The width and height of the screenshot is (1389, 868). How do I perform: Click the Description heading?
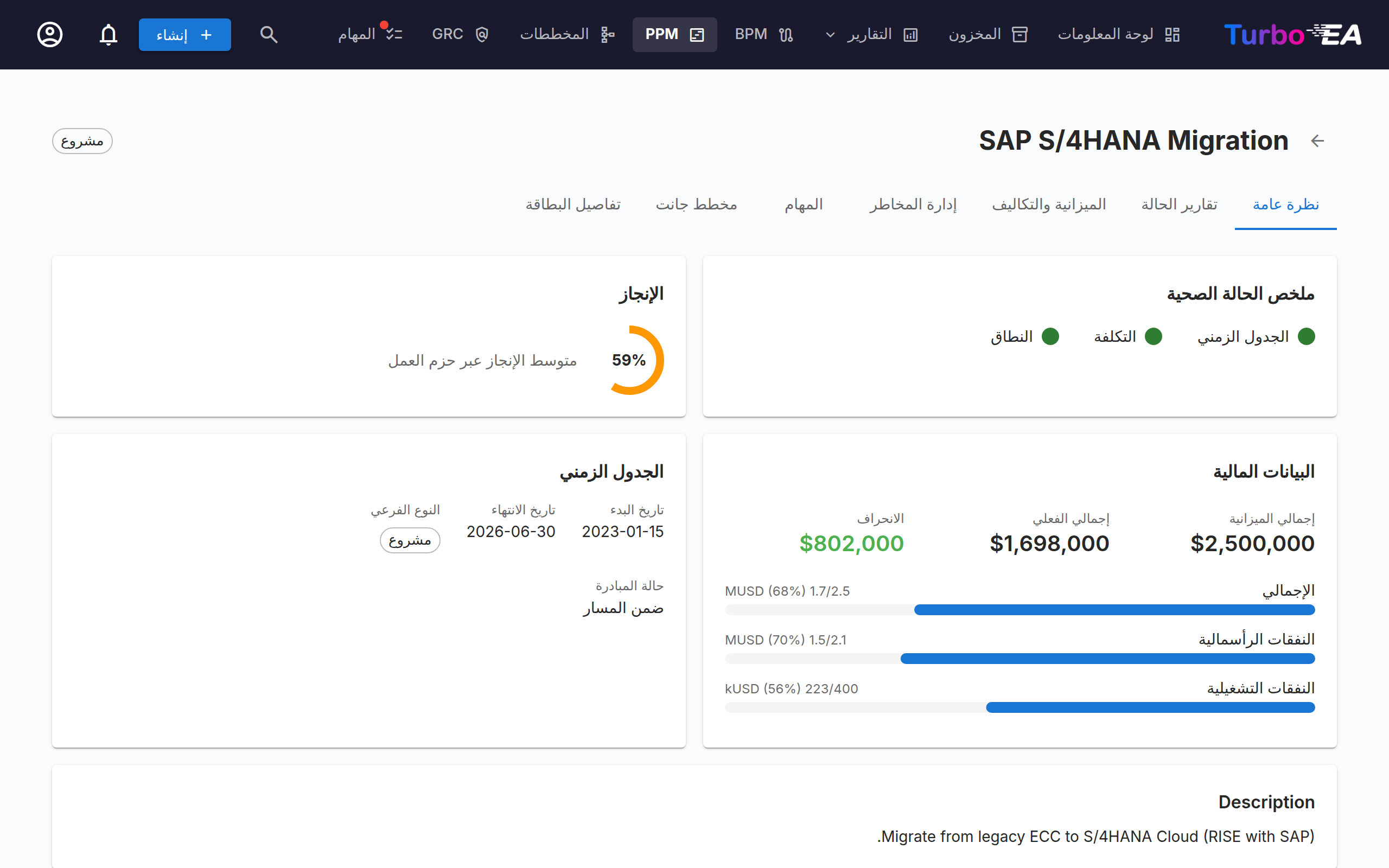point(1266,802)
